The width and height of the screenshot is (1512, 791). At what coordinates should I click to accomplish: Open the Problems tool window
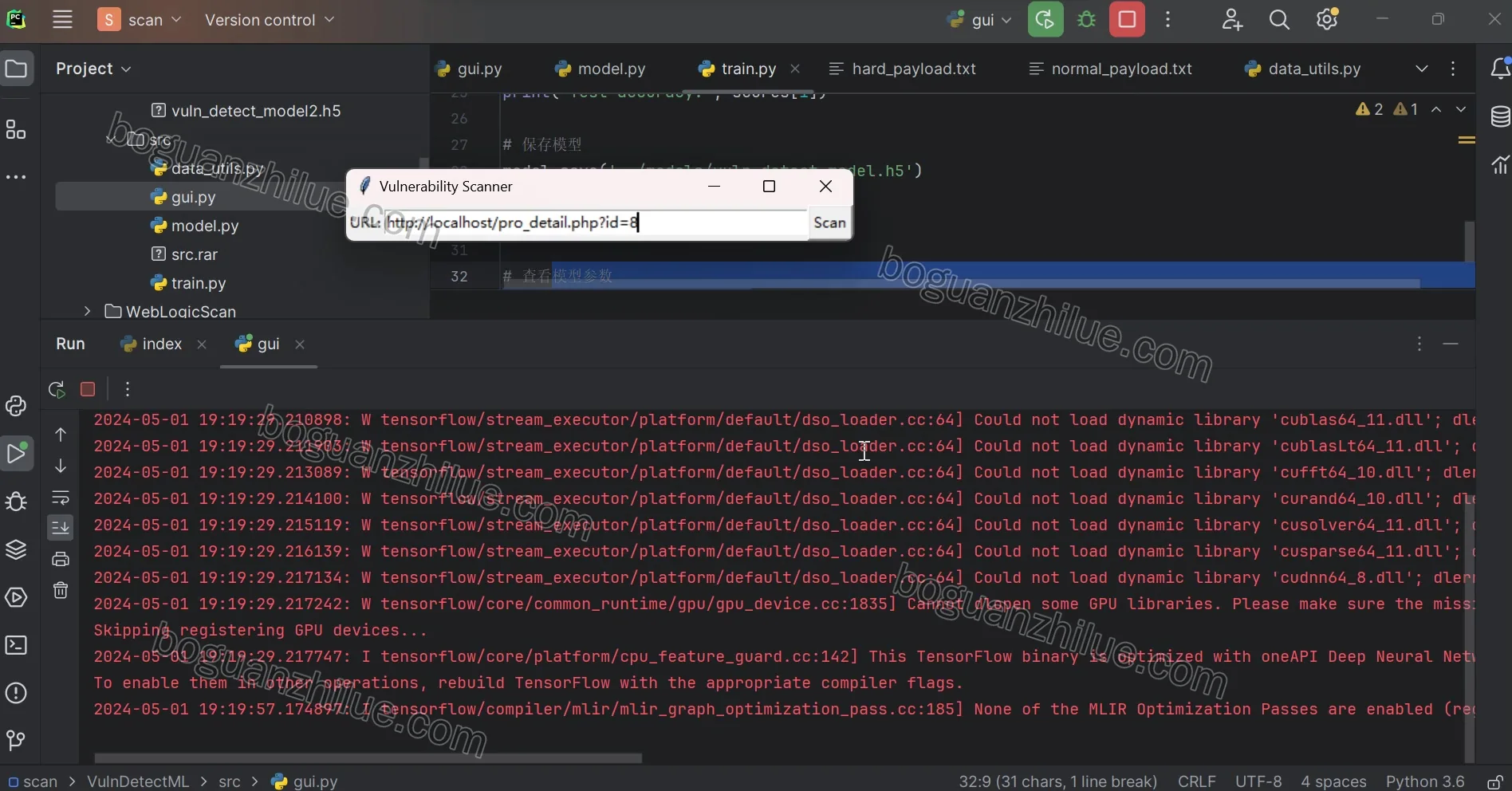click(x=16, y=693)
